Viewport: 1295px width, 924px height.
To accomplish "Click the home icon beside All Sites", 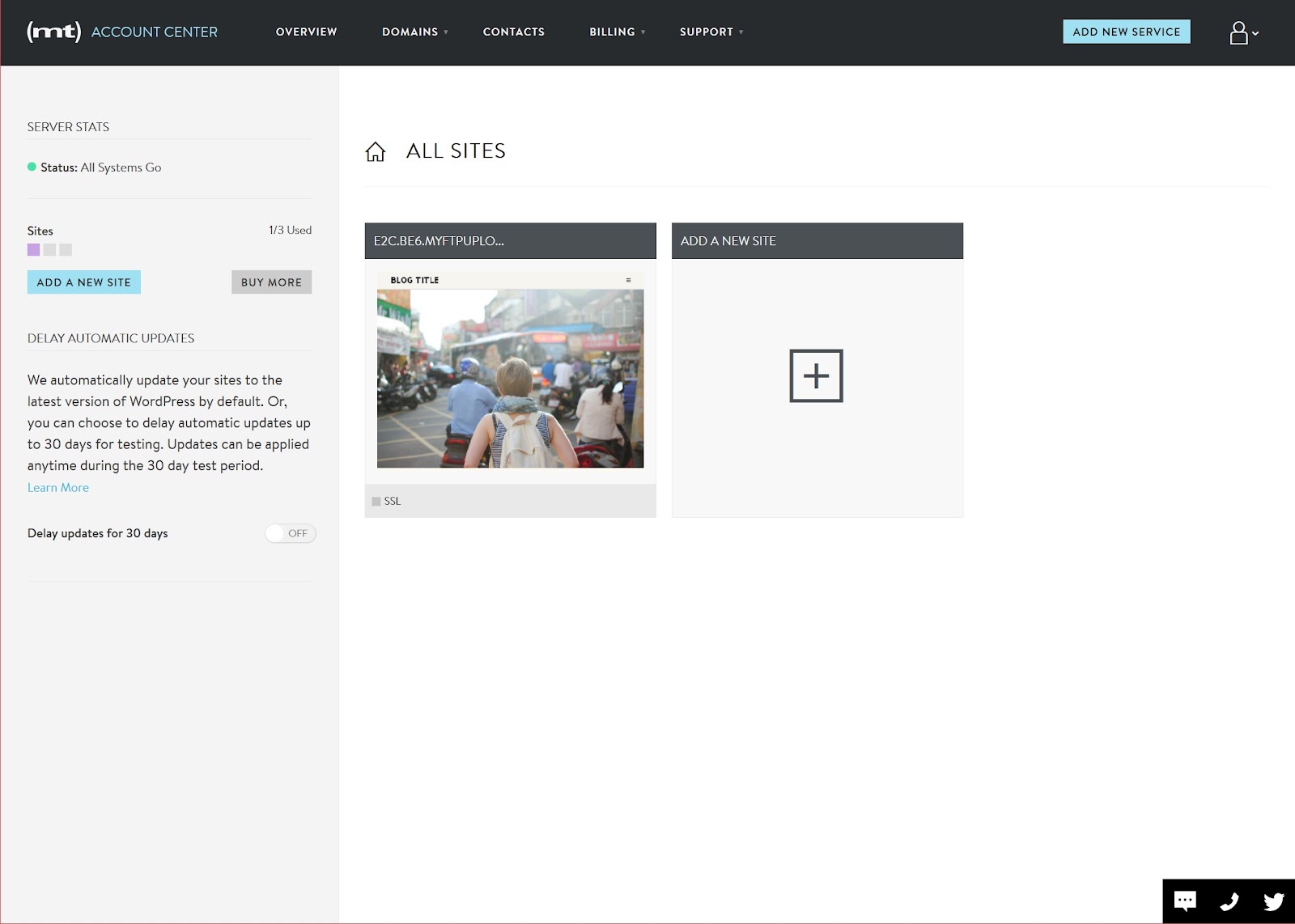I will point(376,151).
